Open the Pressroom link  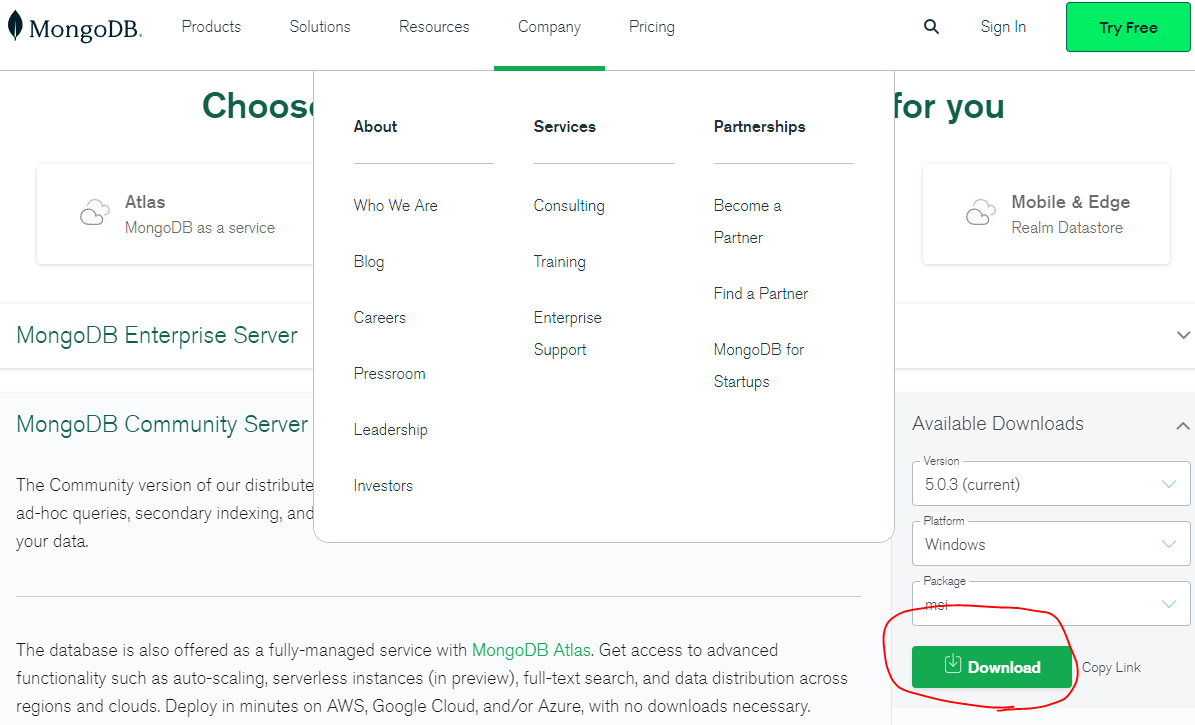point(389,374)
